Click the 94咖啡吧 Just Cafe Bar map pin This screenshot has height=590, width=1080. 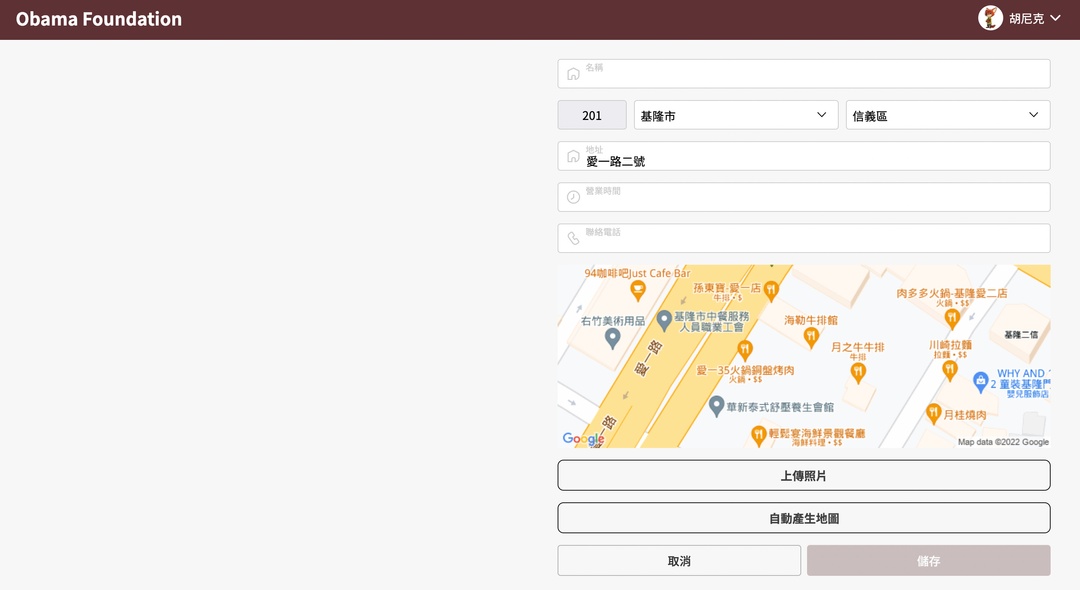tap(638, 291)
